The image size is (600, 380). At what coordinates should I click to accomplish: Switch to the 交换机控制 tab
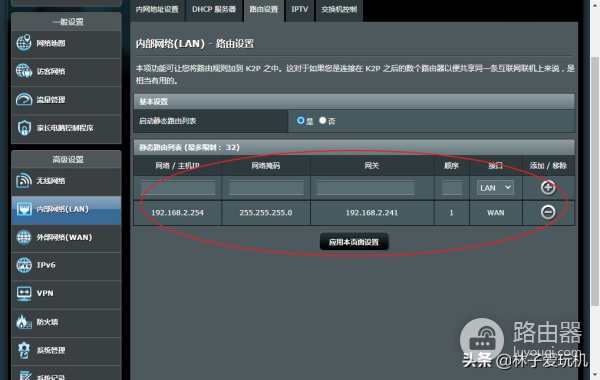coord(339,10)
